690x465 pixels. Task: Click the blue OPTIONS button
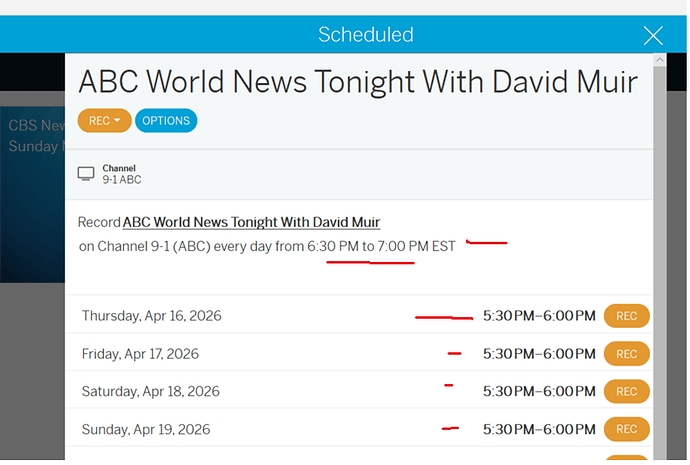pos(166,121)
